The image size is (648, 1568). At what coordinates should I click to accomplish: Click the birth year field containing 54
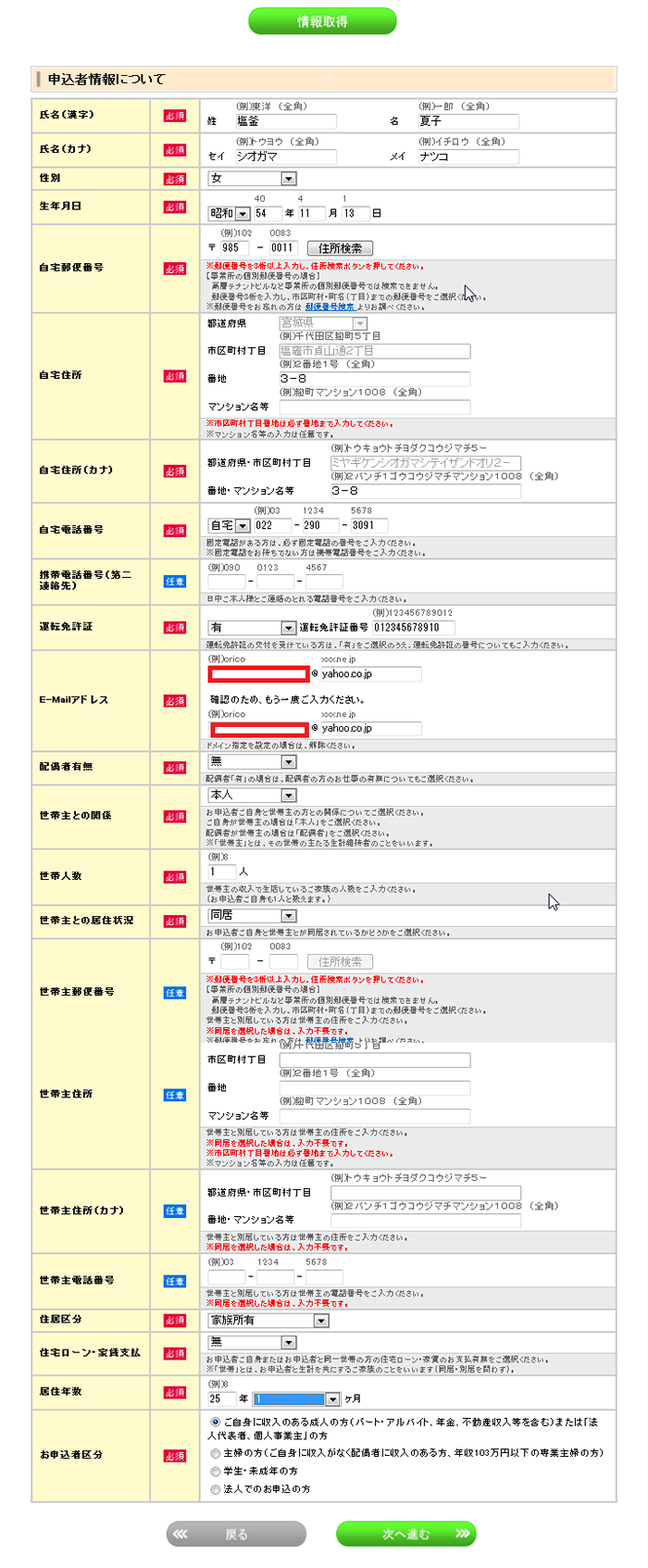tap(268, 213)
